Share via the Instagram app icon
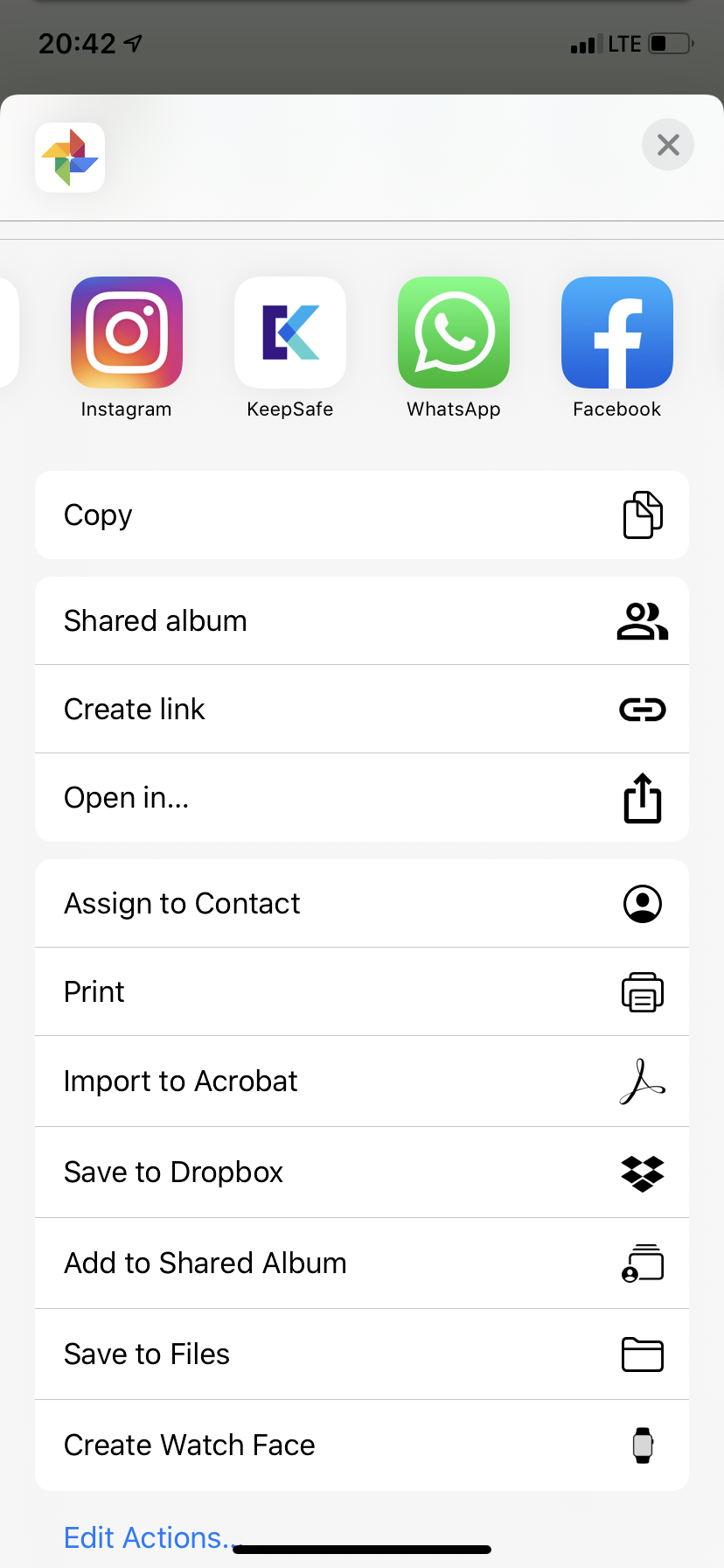Image resolution: width=724 pixels, height=1568 pixels. tap(127, 332)
